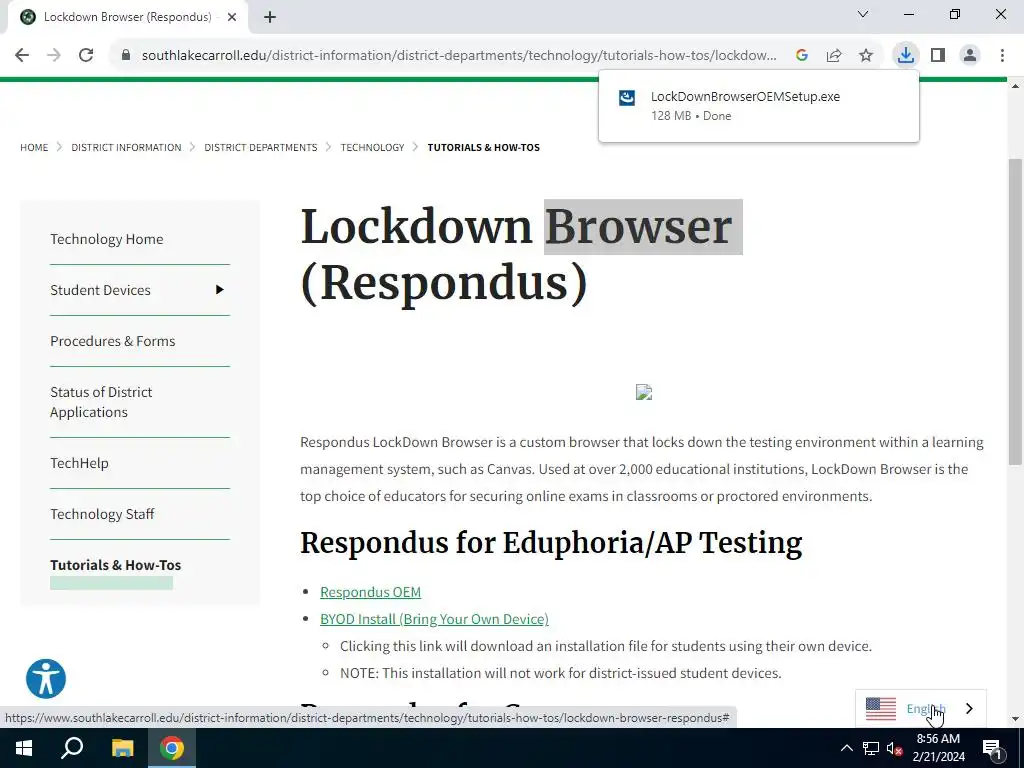This screenshot has height=768, width=1024.
Task: Click the muted volume tray icon
Action: 894,748
